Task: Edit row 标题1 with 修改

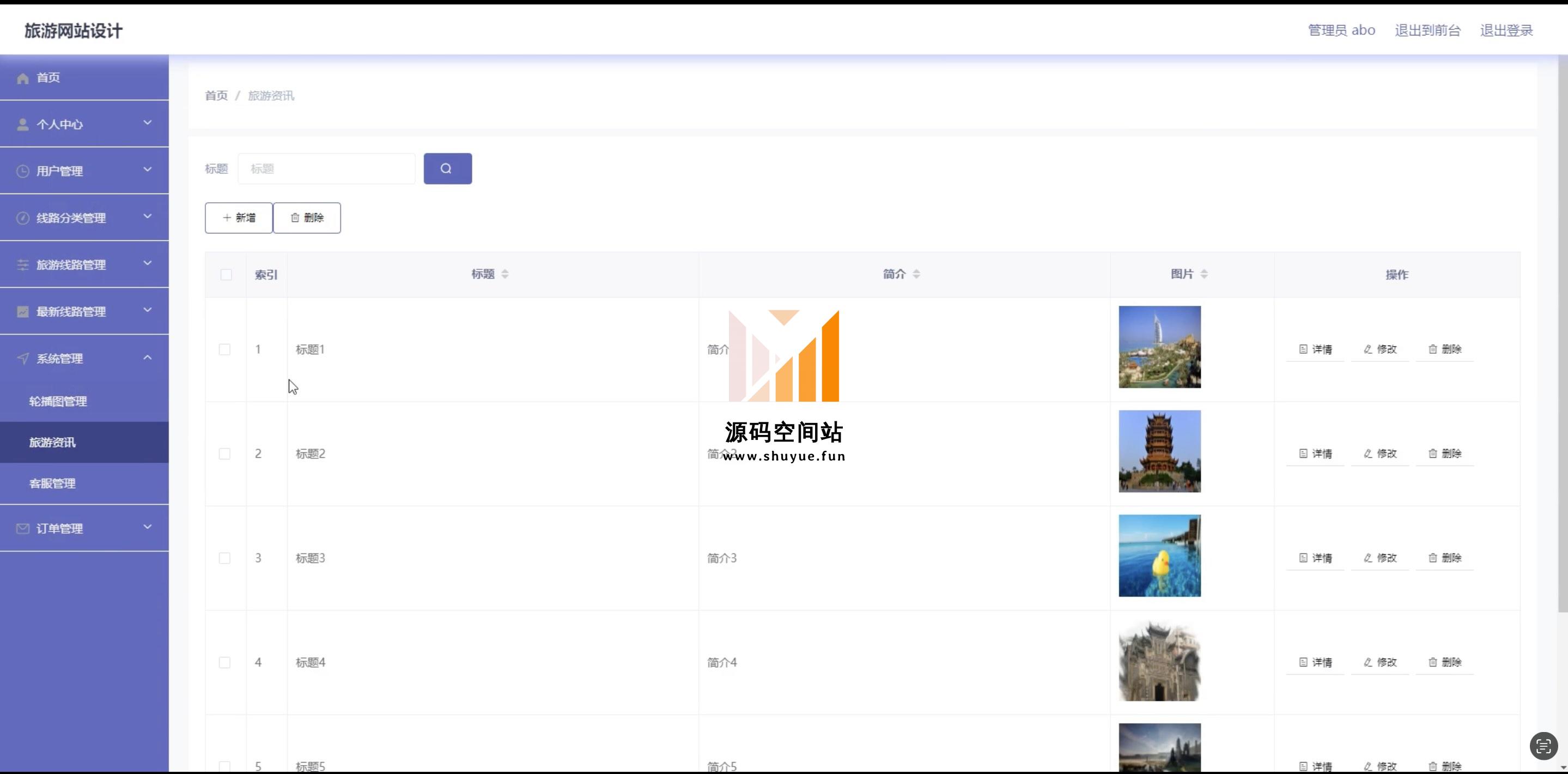Action: [1380, 349]
